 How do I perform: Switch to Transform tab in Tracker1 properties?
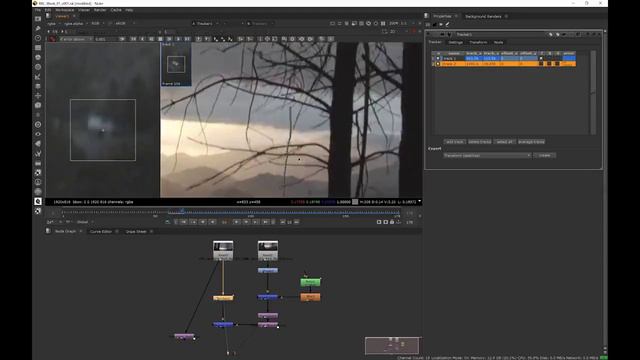[478, 42]
